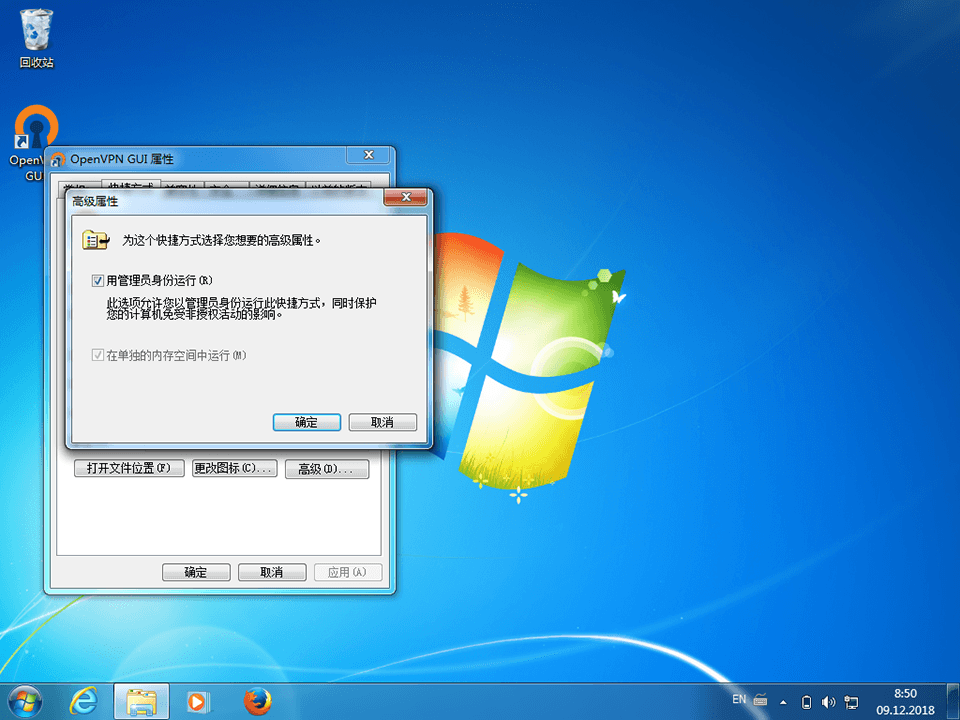Click the OpenVPN GUI 属性 title bar icon
960x720 pixels.
click(x=58, y=160)
